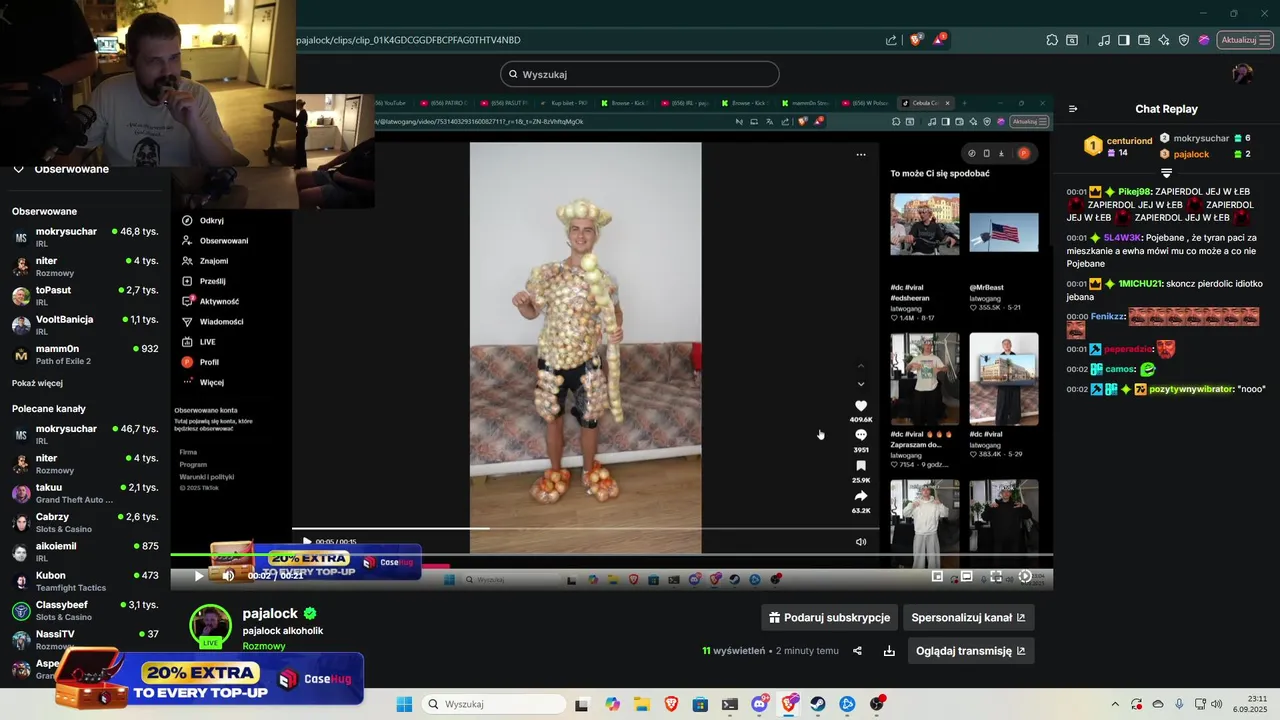The height and width of the screenshot is (720, 1280).
Task: Open toPasut channel in sidebar
Action: tap(85, 296)
